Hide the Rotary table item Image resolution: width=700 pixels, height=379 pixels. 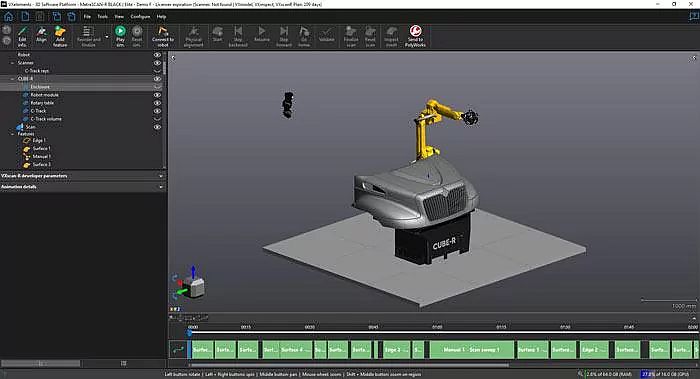pos(157,103)
